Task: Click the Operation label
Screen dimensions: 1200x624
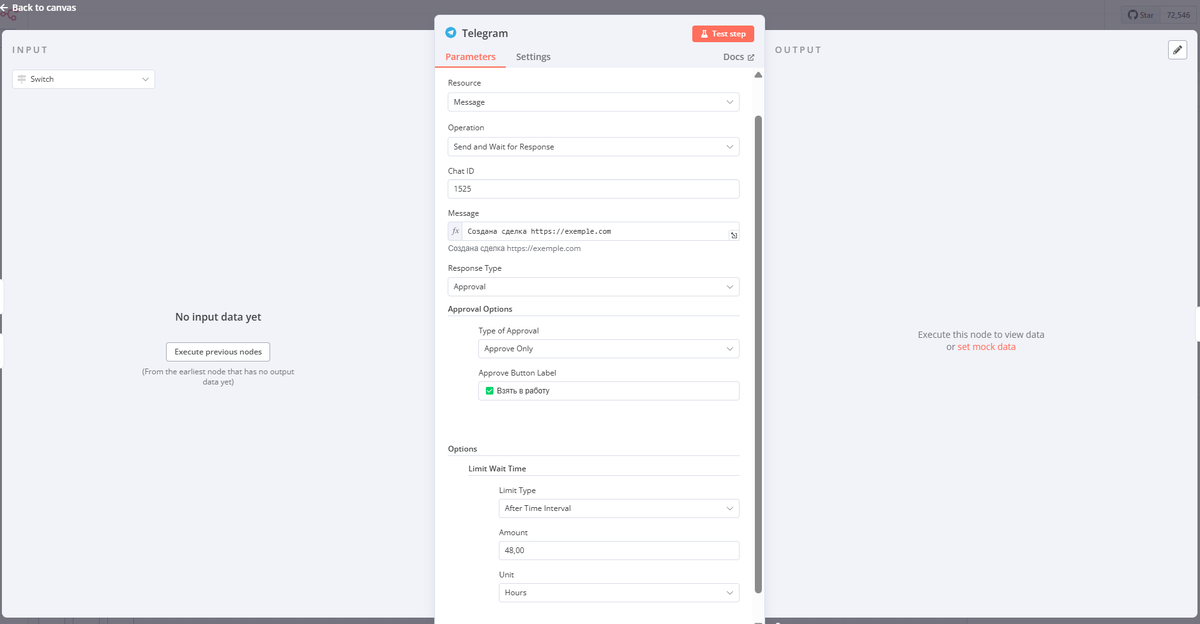Action: 466,128
